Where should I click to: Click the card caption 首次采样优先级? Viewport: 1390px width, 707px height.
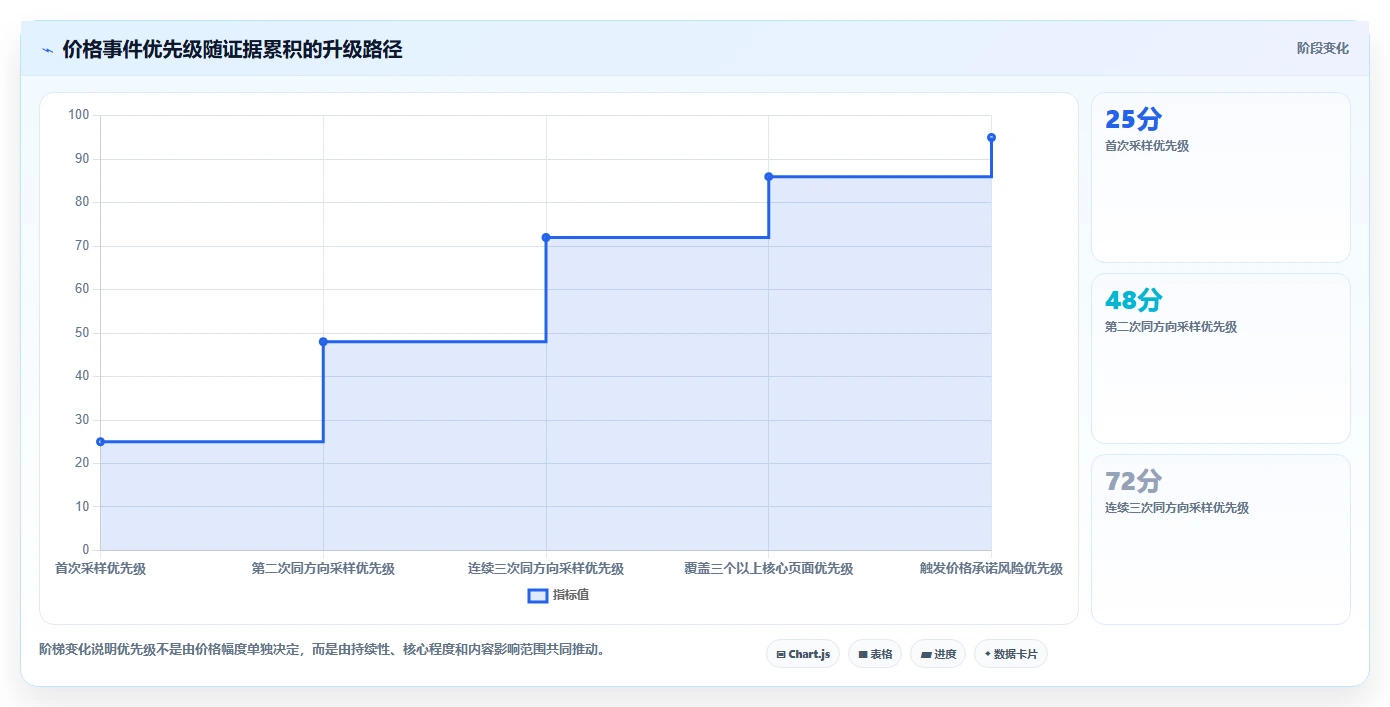(1147, 146)
